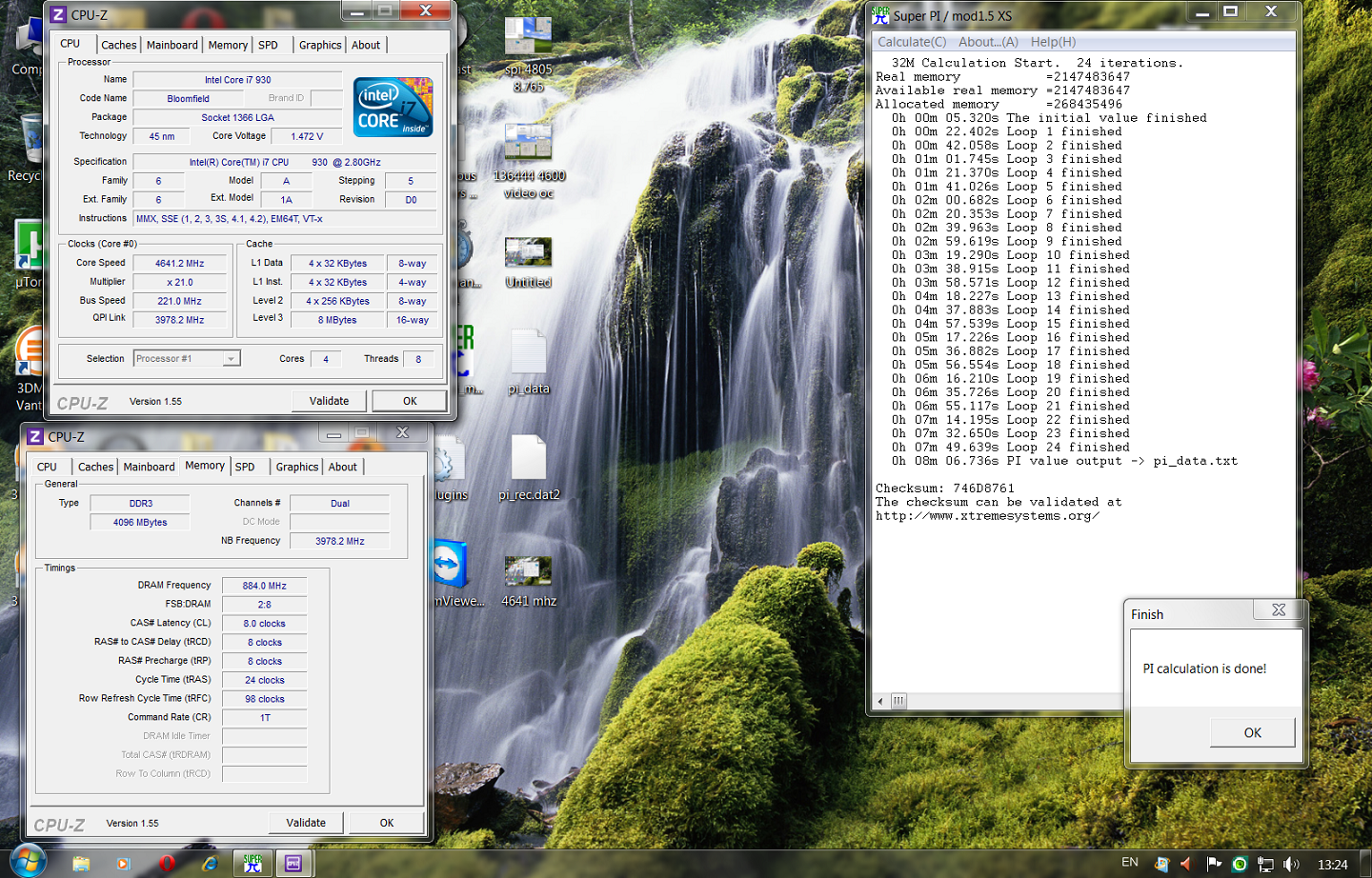The image size is (1372, 878).
Task: Click the 'Checksum: 746D8761' line
Action: [x=945, y=489]
